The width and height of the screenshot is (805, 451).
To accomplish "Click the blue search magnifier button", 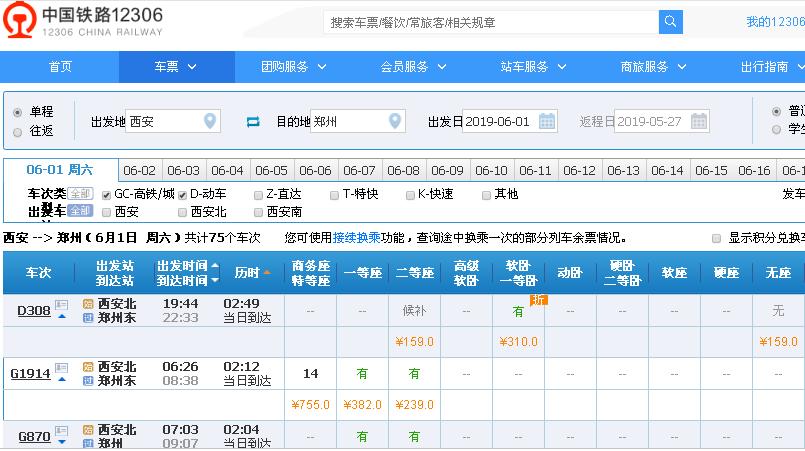I will tap(670, 22).
